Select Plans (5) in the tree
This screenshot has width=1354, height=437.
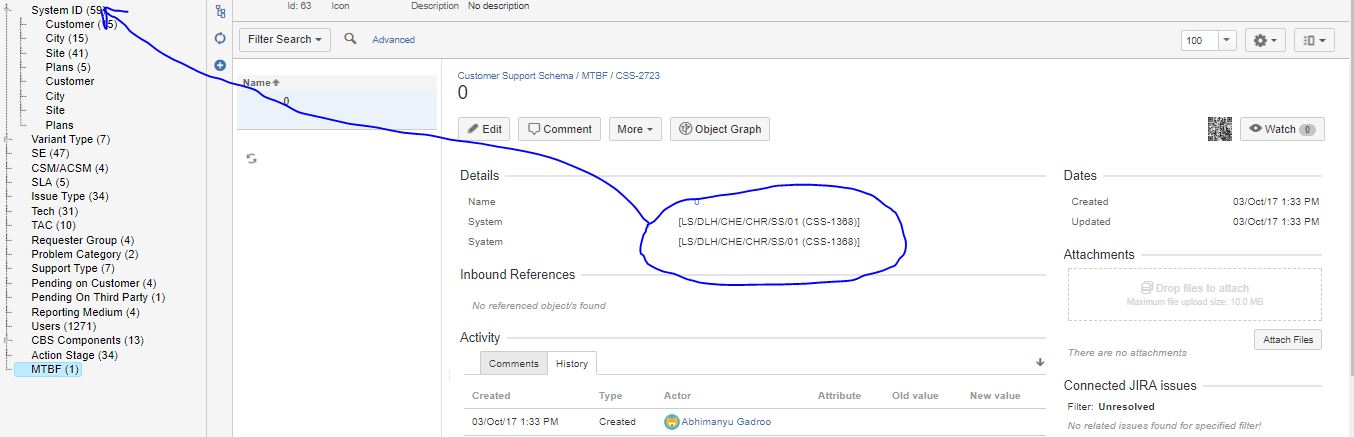[x=68, y=67]
